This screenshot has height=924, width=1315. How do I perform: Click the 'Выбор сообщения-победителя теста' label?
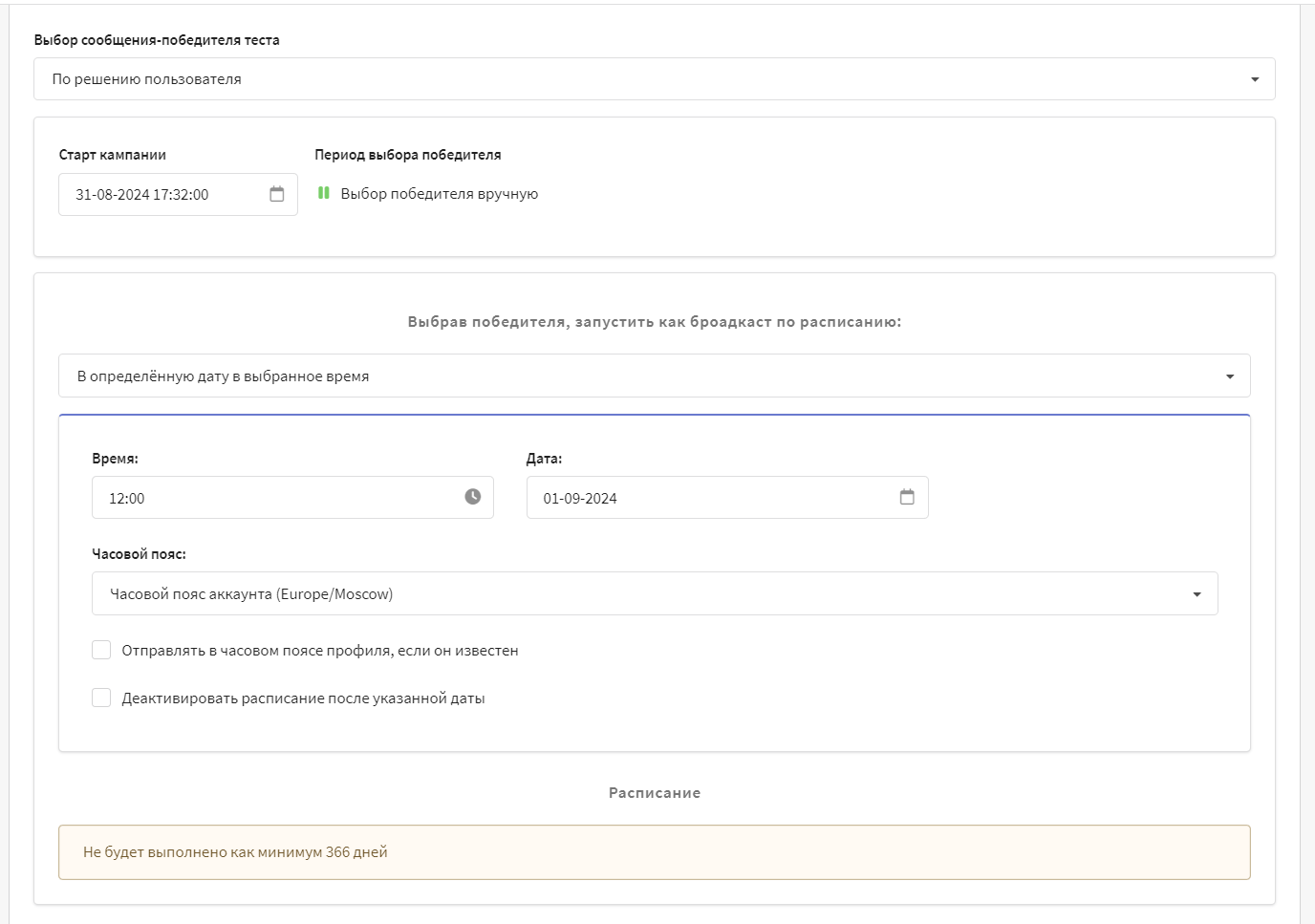click(x=157, y=40)
